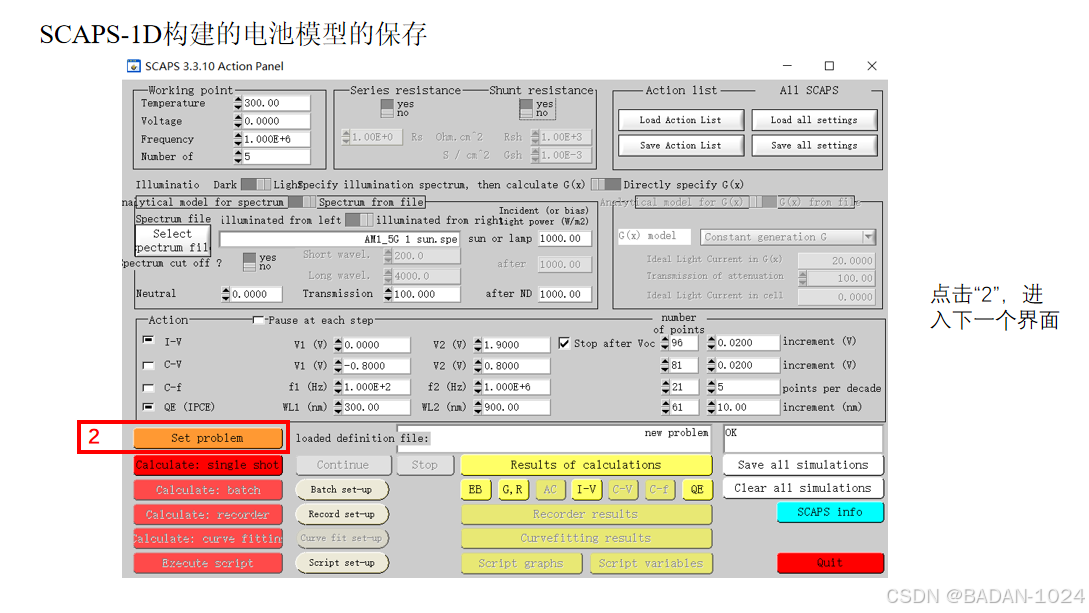Click I-V V1 stepper arrows
The image size is (1089, 613).
tap(338, 344)
